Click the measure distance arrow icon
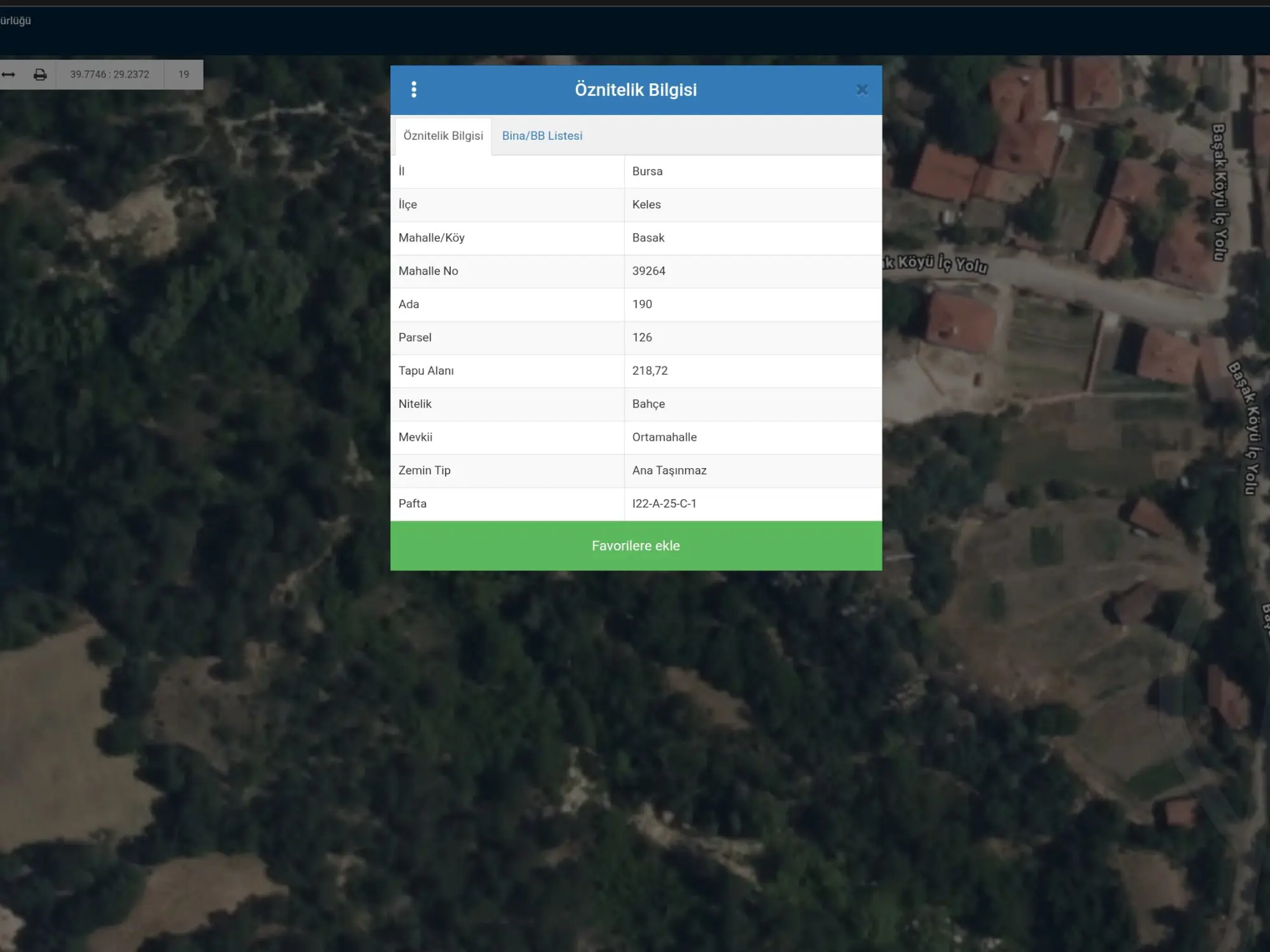The image size is (1270, 952). (x=8, y=74)
